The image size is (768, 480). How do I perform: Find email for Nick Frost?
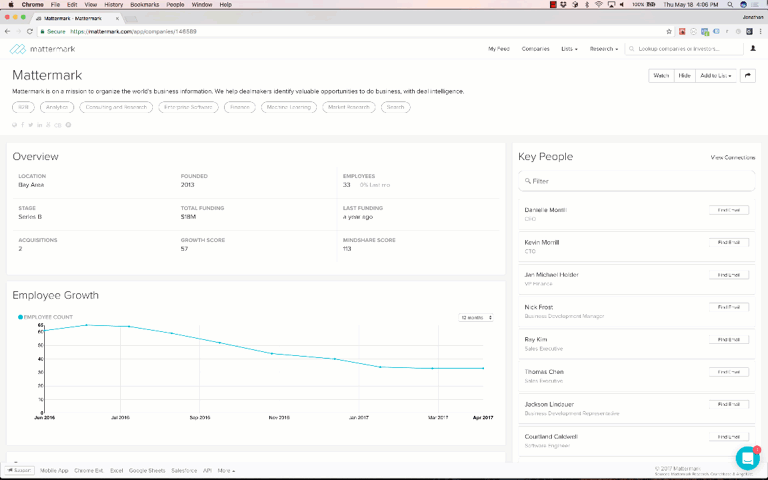pyautogui.click(x=729, y=307)
